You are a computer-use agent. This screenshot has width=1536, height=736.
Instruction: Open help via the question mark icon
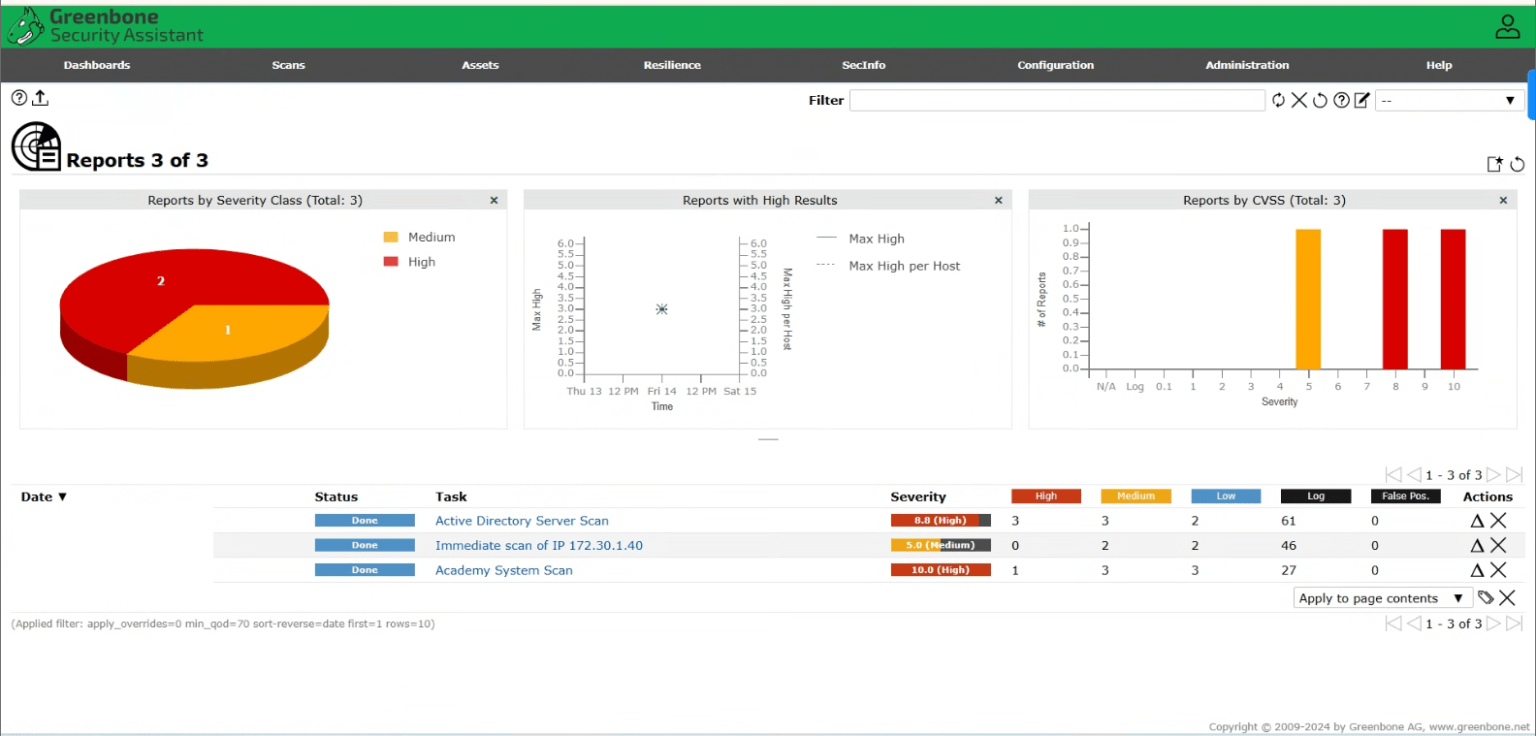18,97
